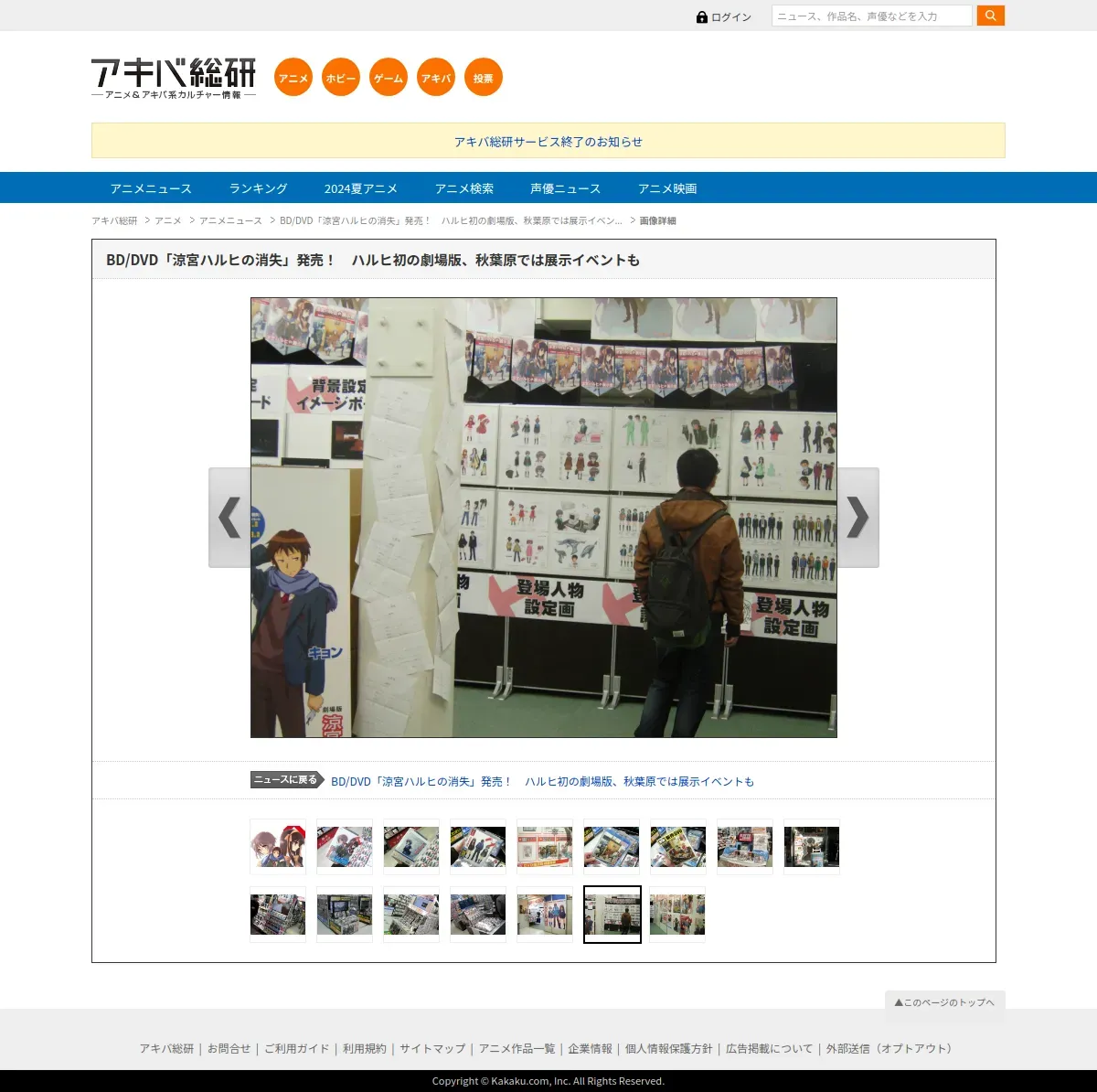Click the BD/DVD article breadcrumb link

[451, 220]
